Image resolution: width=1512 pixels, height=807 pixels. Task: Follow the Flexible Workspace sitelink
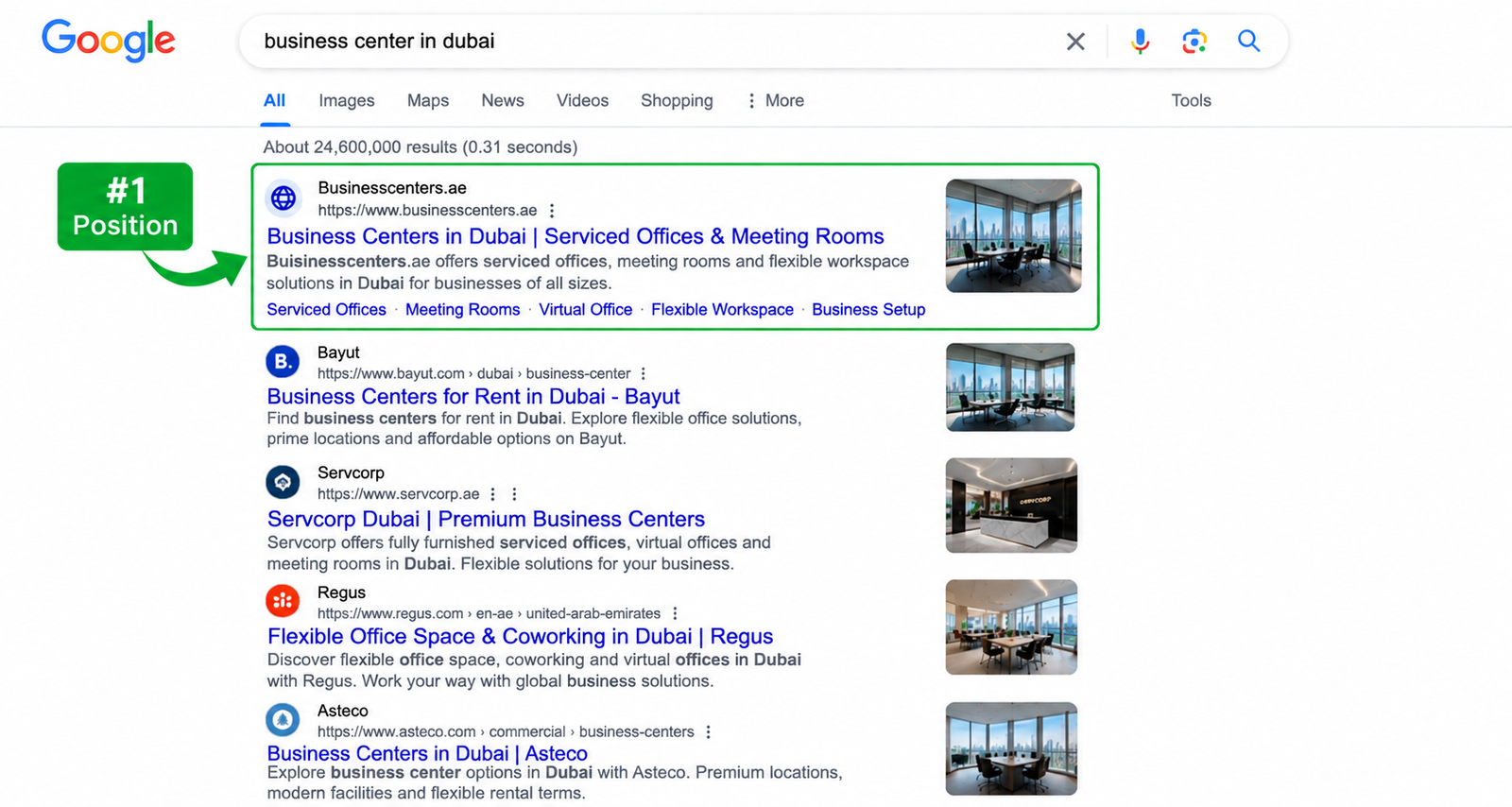point(722,310)
